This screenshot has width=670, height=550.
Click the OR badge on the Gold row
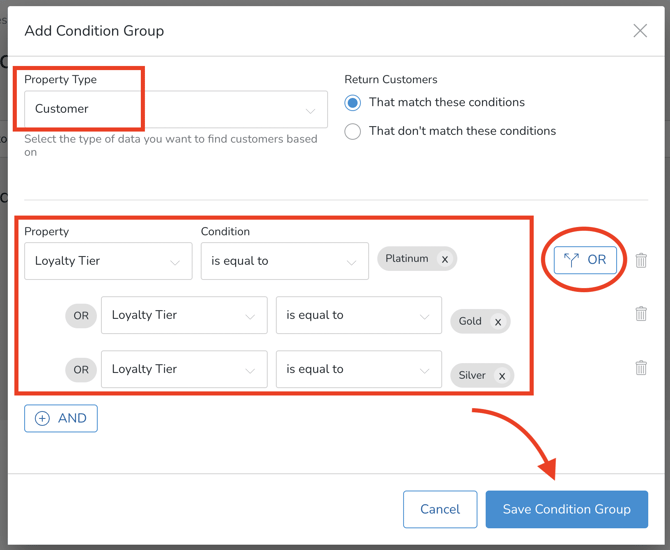coord(81,315)
